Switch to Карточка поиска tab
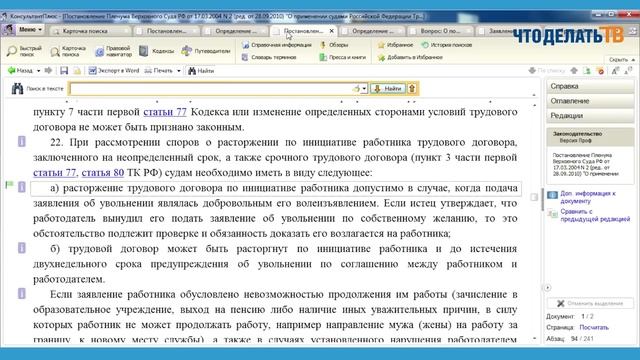This screenshot has width=640, height=360. 89,31
